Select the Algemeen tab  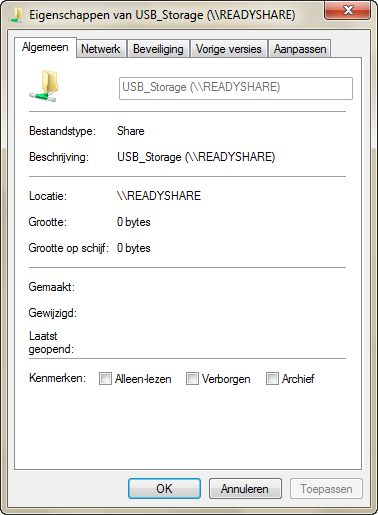45,47
